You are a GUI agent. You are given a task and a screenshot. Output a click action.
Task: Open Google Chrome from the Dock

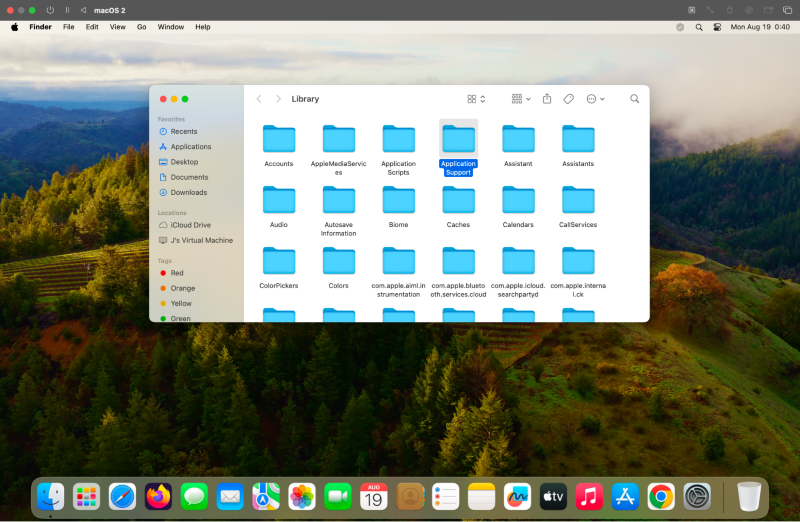click(661, 496)
